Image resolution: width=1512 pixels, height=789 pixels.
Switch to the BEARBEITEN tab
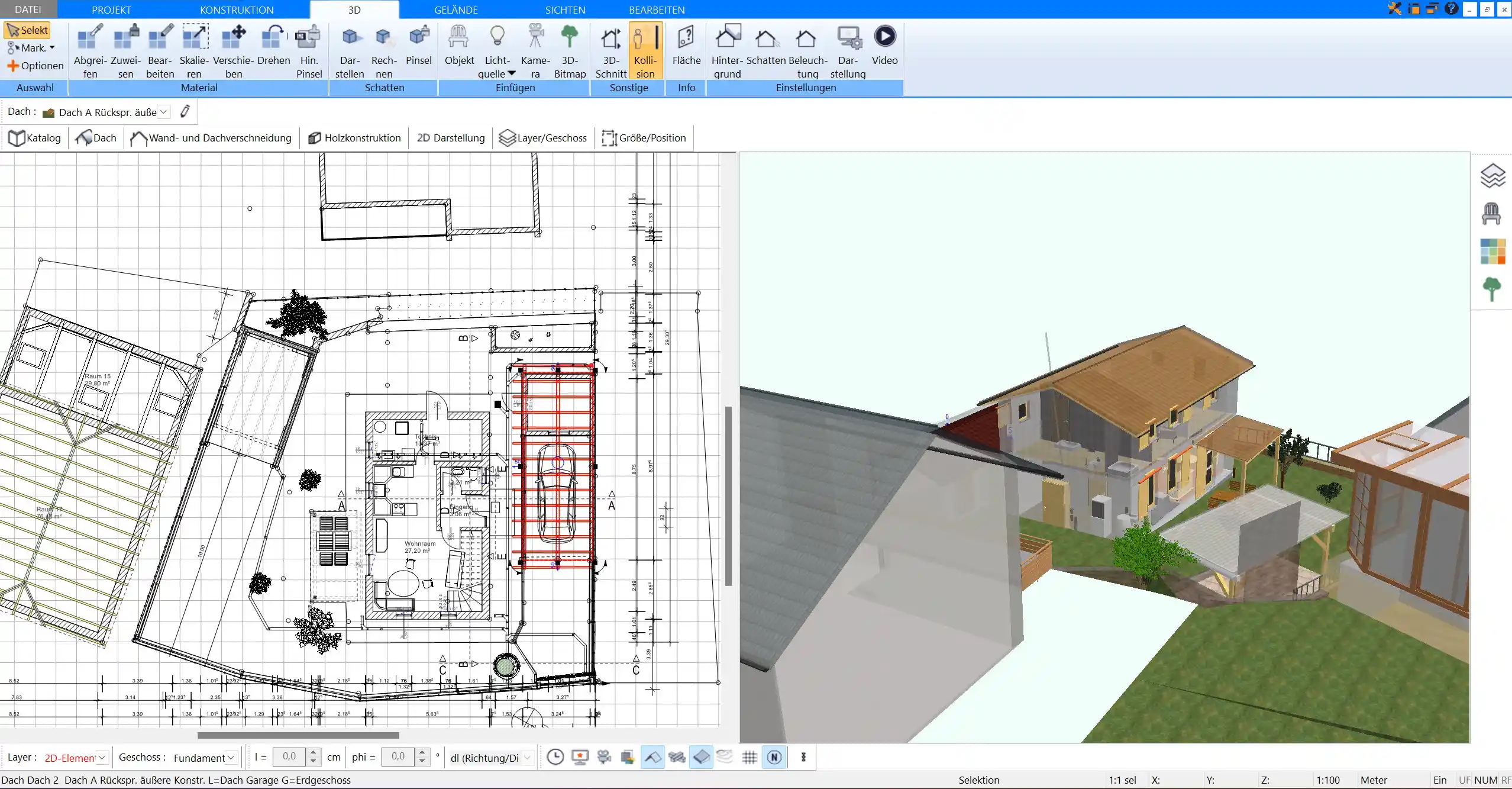(657, 9)
